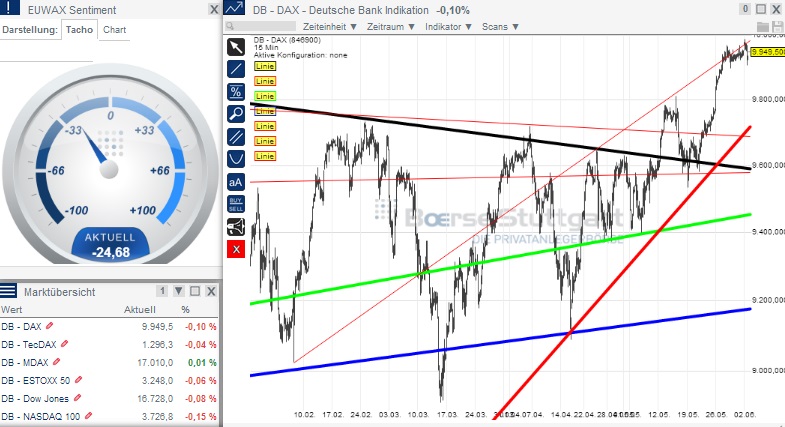Select the DB - DAX row in Marktübersicht
The width and height of the screenshot is (785, 427).
pyautogui.click(x=109, y=326)
